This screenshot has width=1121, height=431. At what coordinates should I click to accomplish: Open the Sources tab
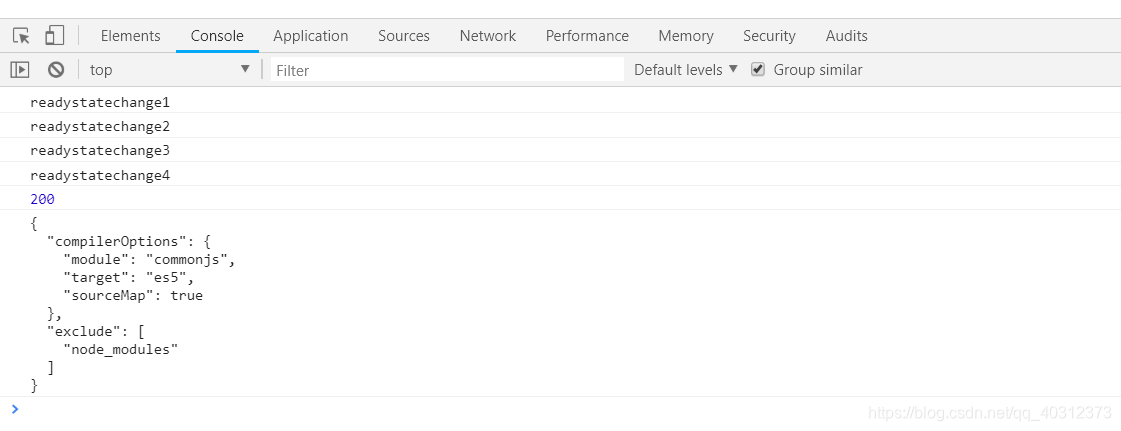pyautogui.click(x=404, y=36)
